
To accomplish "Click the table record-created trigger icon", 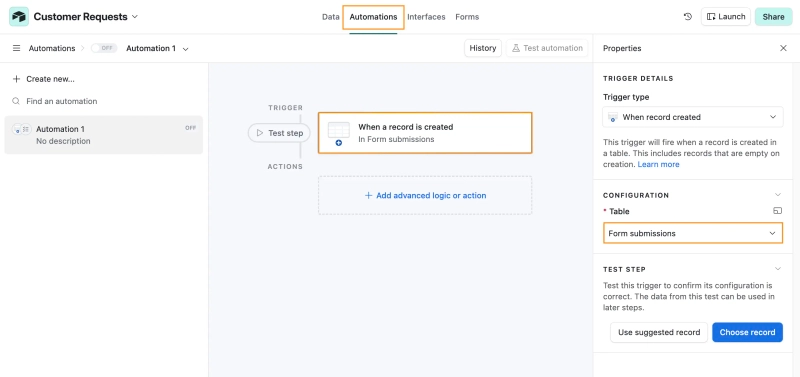I will 339,133.
